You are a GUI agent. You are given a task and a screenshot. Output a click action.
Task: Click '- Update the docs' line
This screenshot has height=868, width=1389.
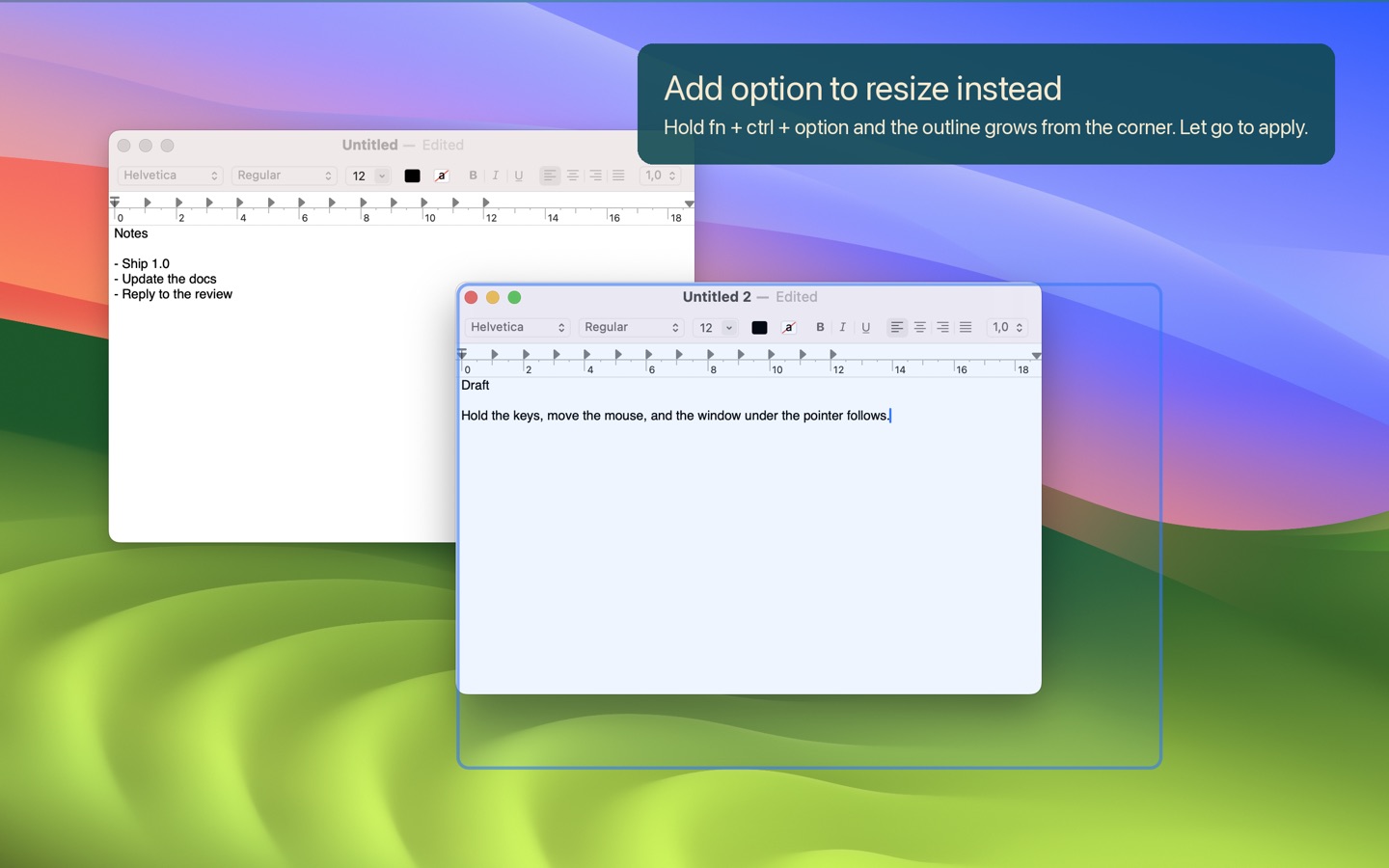(x=165, y=279)
